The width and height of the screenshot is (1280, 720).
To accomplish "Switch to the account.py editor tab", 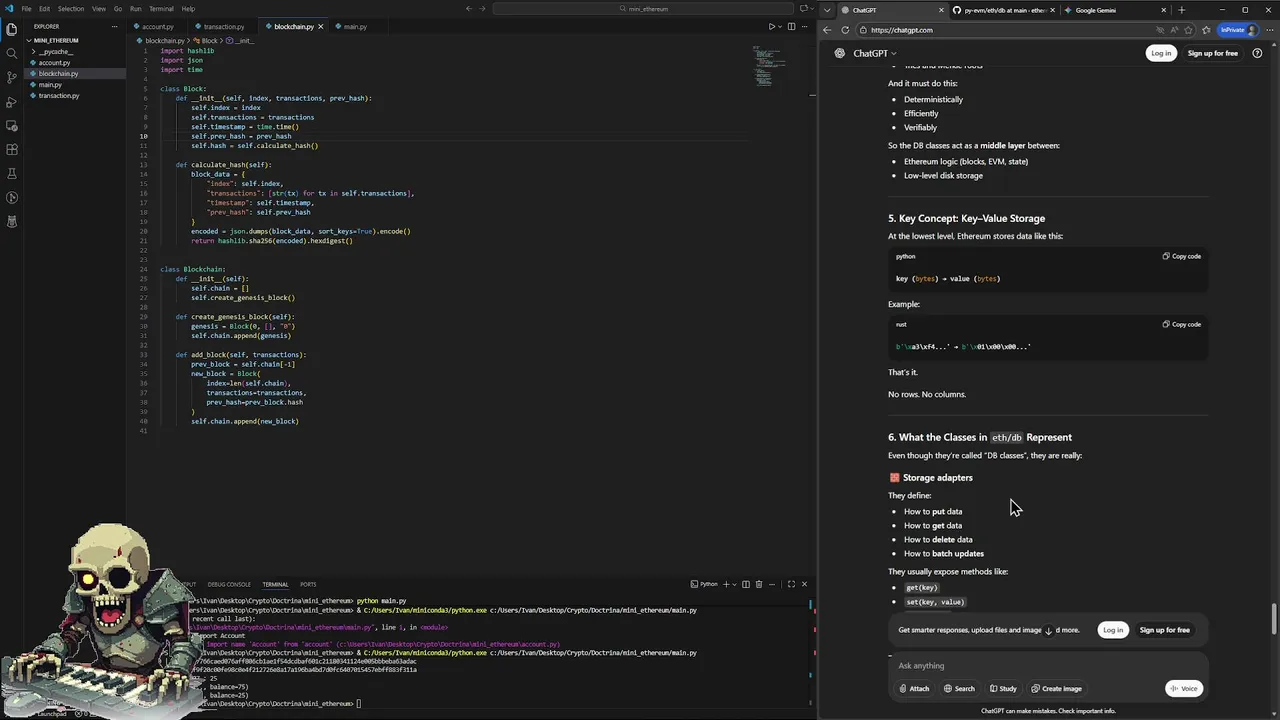I will tap(157, 26).
